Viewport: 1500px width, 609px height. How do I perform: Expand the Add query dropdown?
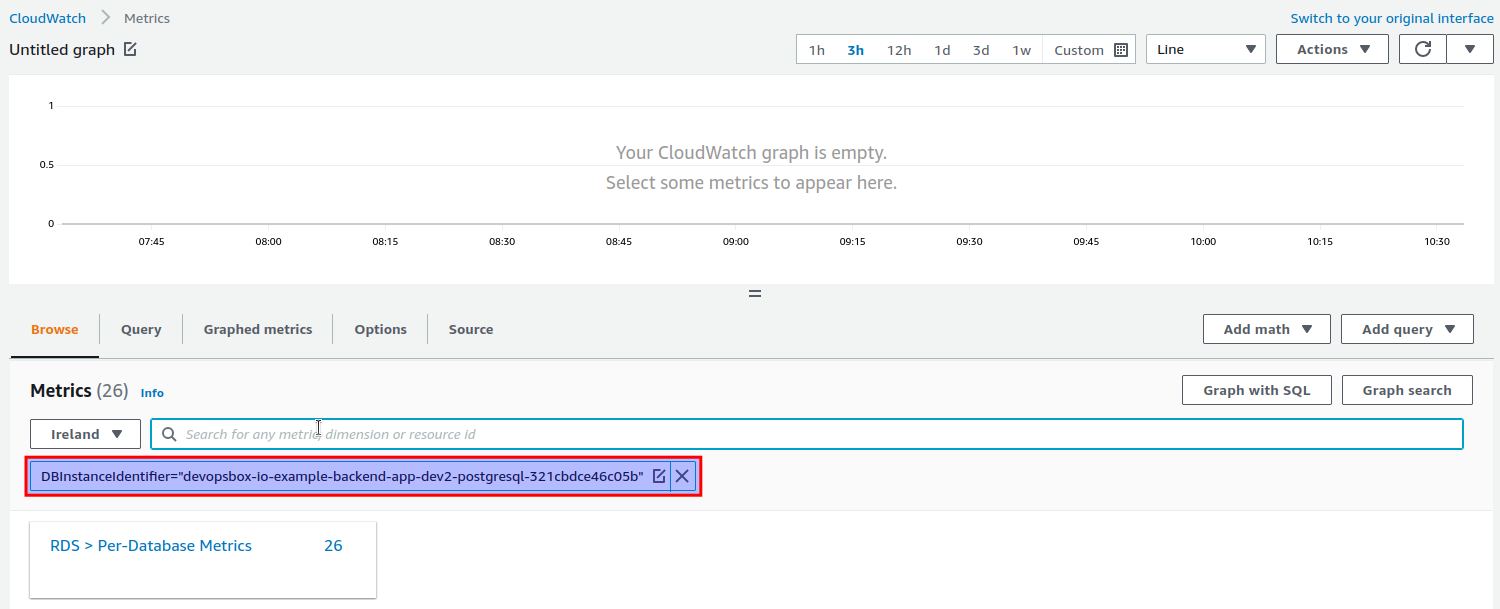(1406, 328)
